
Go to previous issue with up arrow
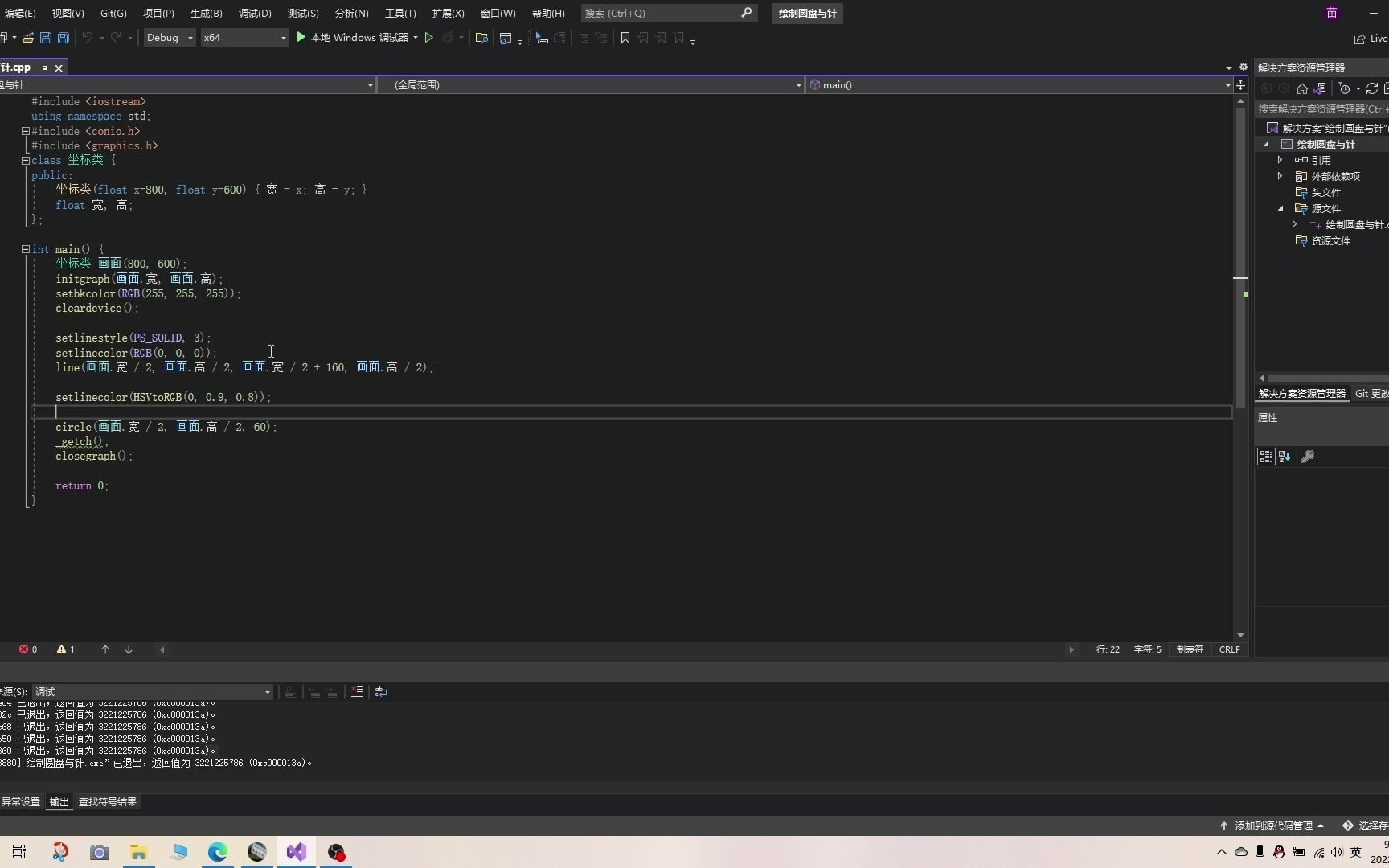point(105,649)
